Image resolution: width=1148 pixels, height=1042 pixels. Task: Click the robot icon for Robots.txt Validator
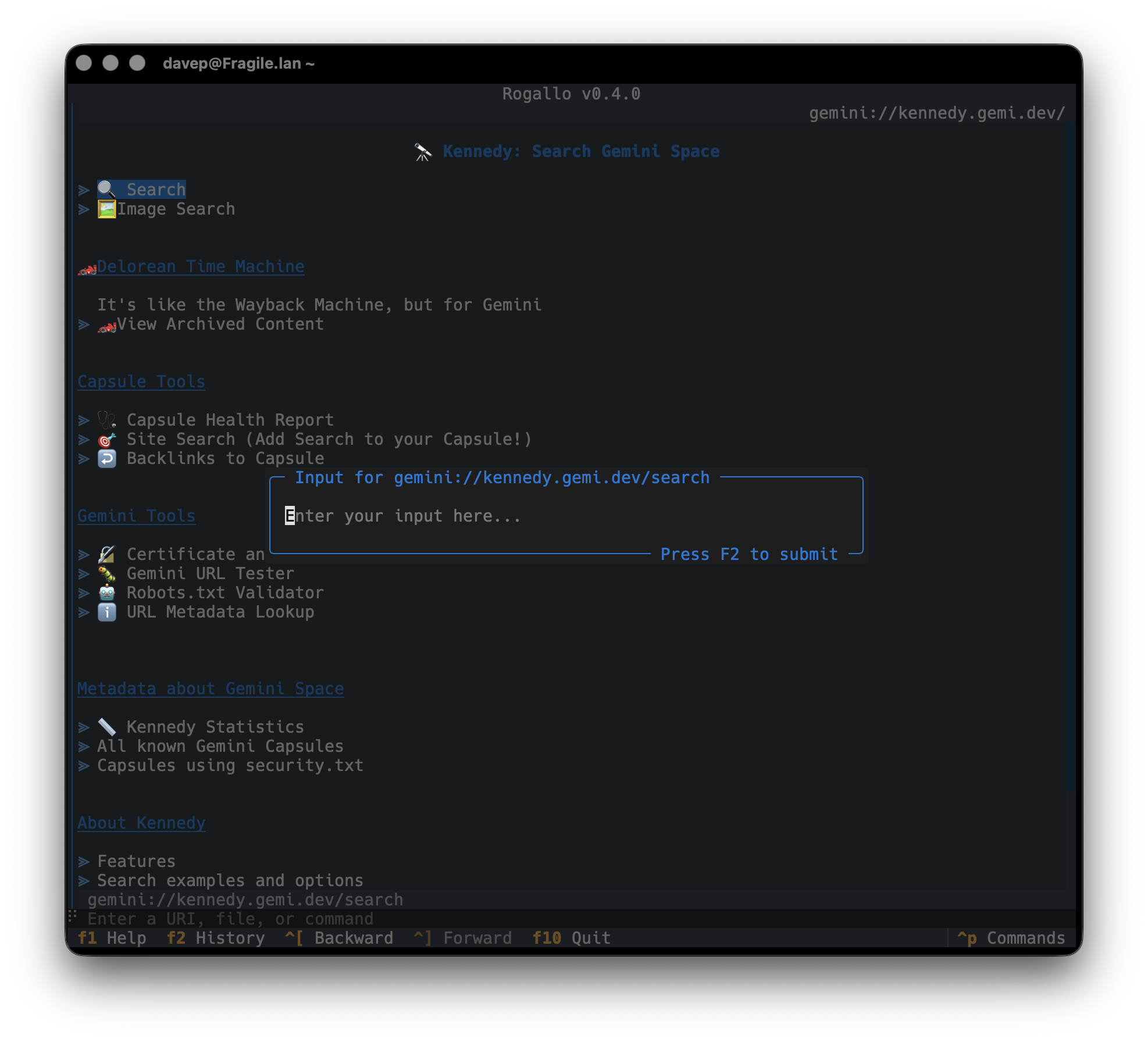(x=106, y=593)
